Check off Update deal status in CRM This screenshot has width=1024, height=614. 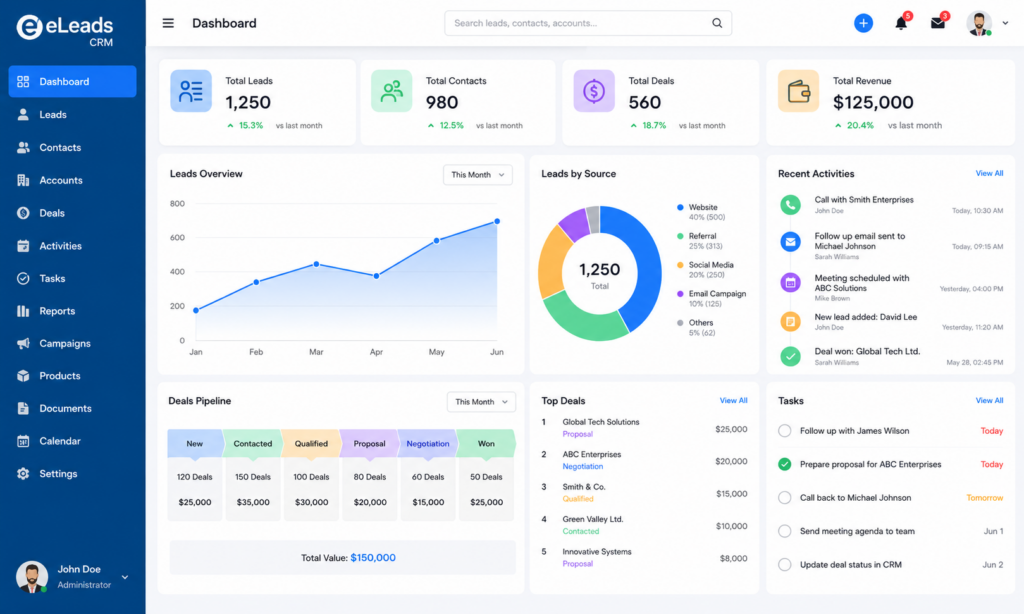(784, 564)
